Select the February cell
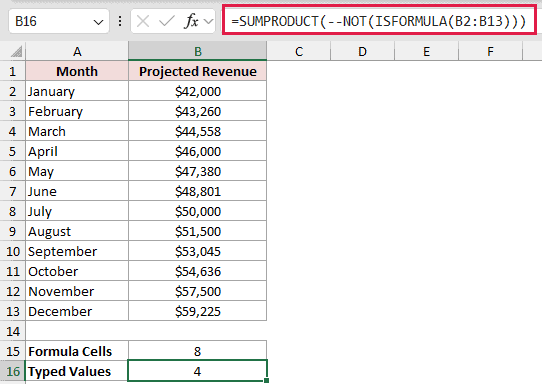The image size is (542, 384). pos(77,111)
